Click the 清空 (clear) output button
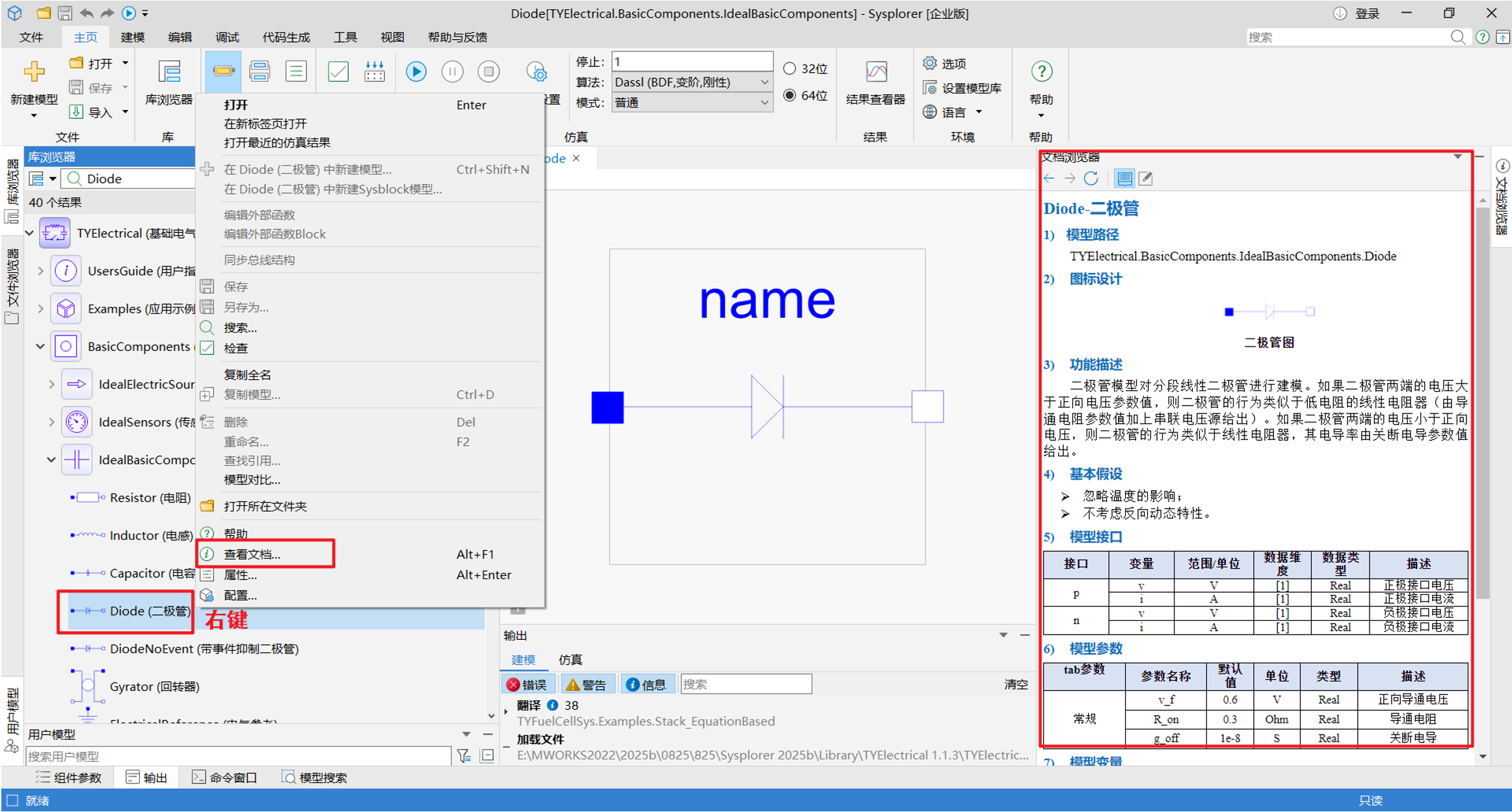 1016,685
